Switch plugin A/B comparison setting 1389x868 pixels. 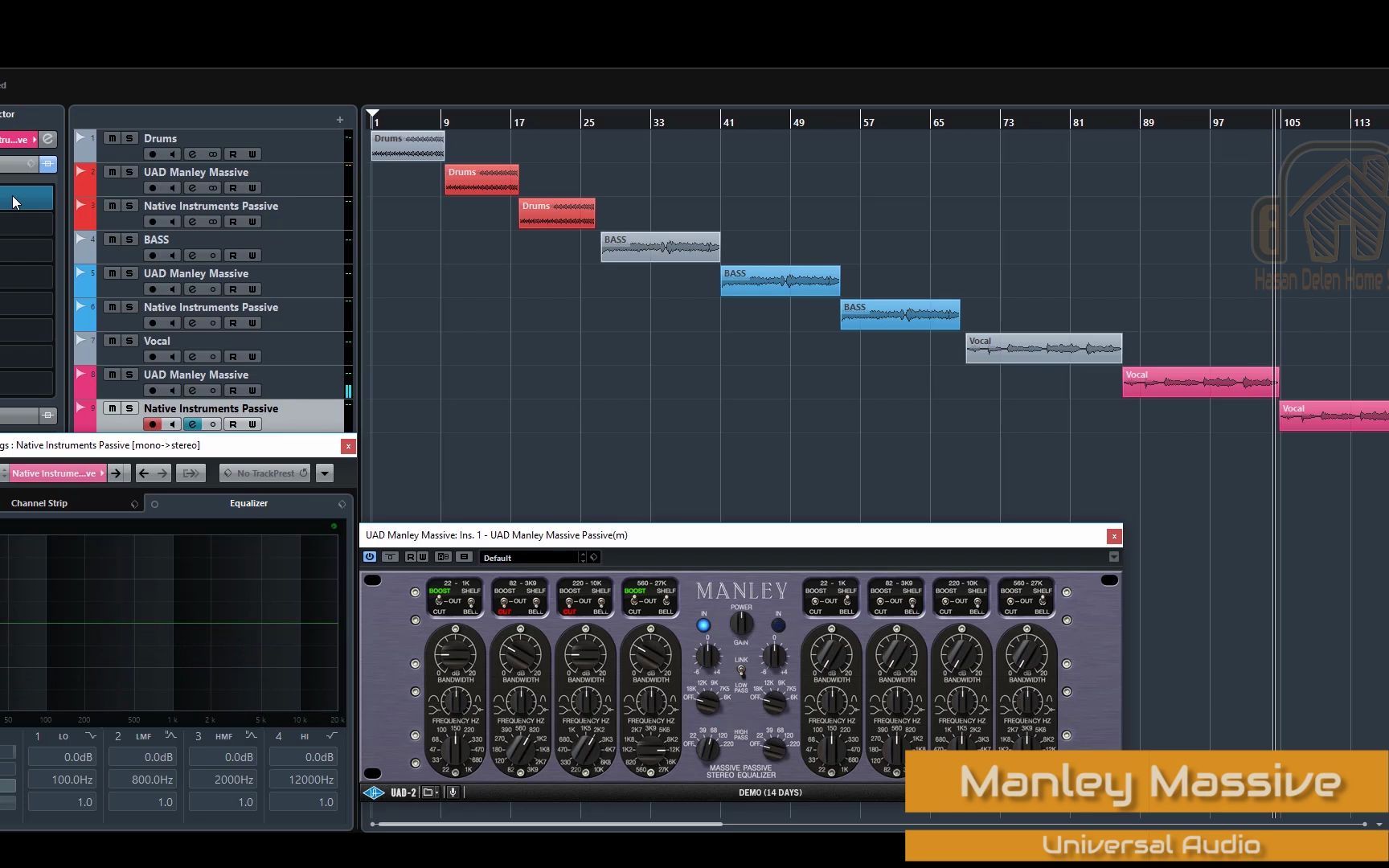coord(443,557)
